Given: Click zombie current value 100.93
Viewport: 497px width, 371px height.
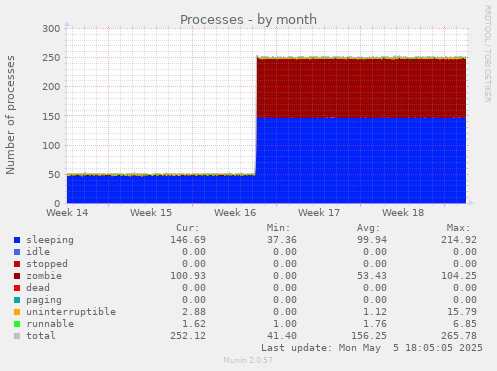Looking at the screenshot, I should tap(188, 276).
